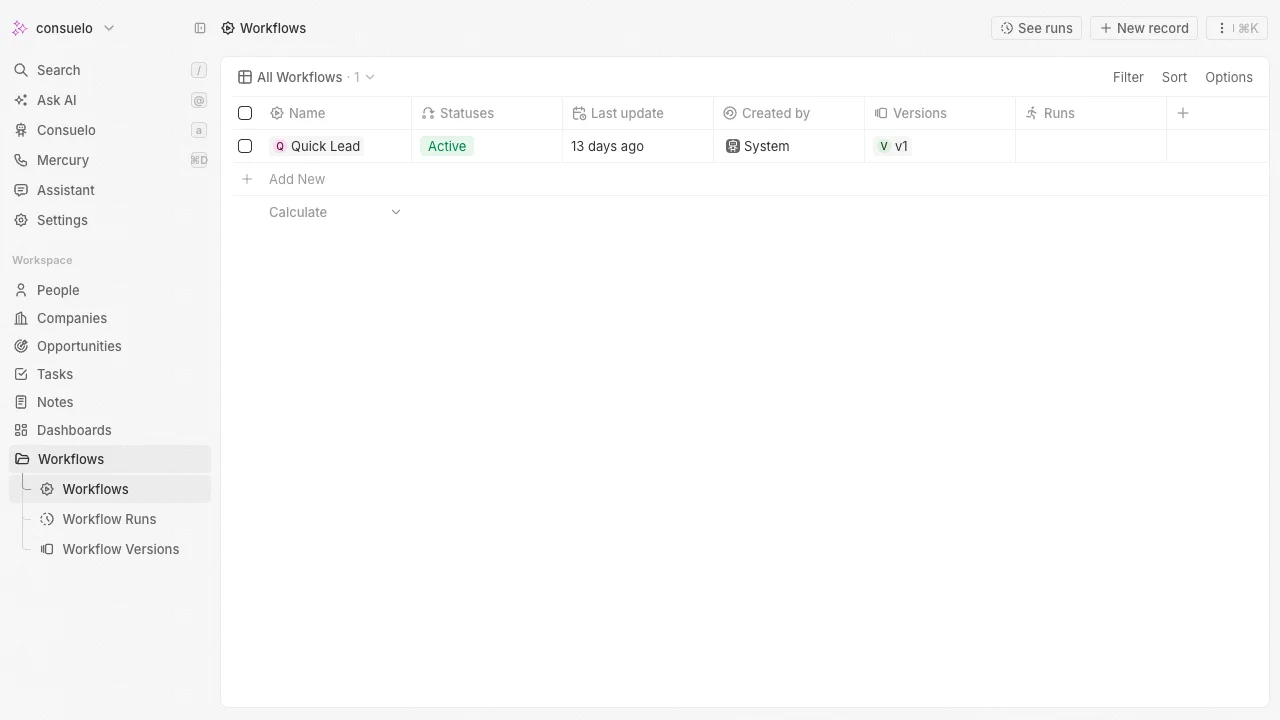Click the Workflow Runs clock icon
The width and height of the screenshot is (1280, 720).
[x=46, y=519]
